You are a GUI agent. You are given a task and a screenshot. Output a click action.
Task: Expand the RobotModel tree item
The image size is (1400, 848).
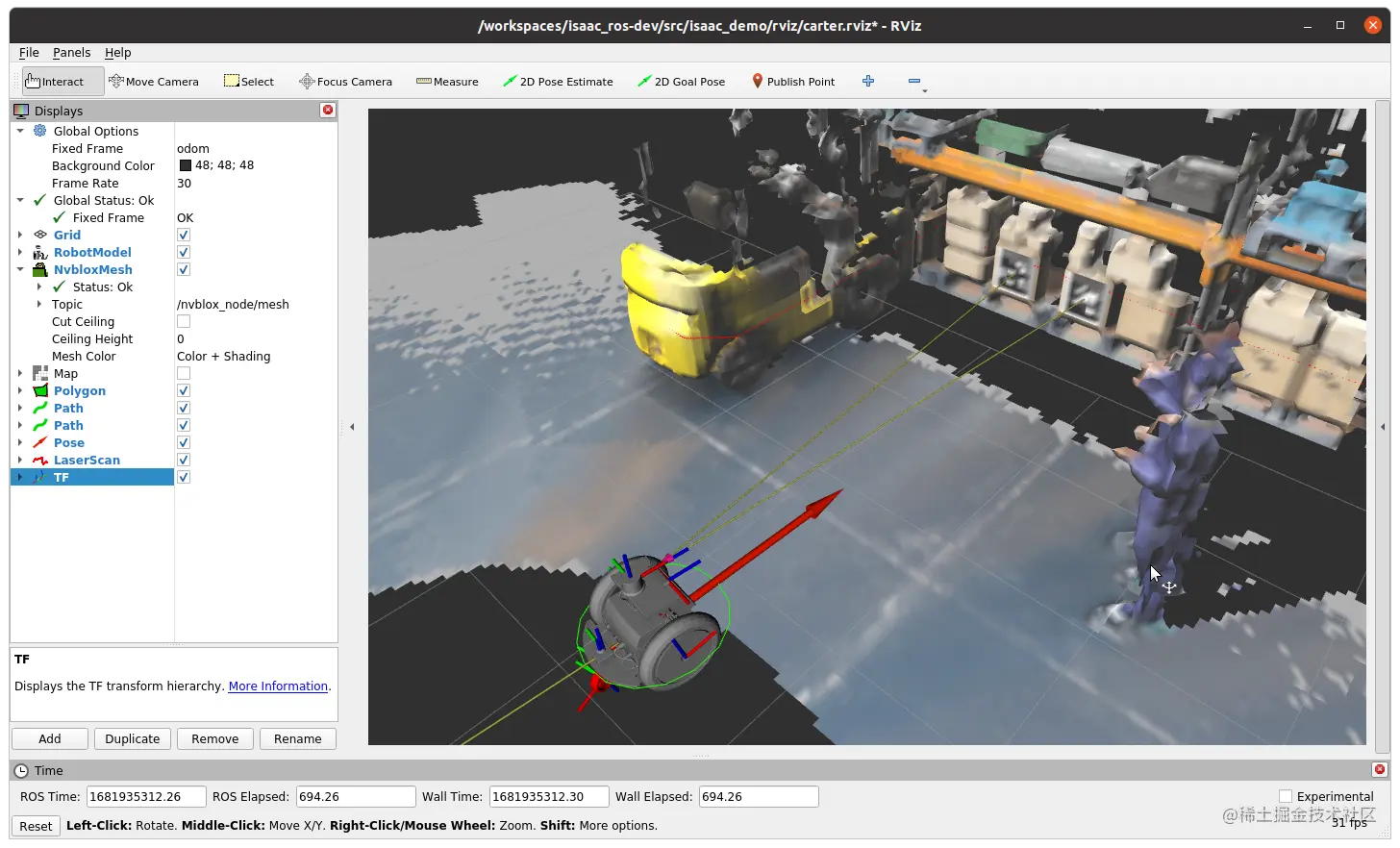21,252
